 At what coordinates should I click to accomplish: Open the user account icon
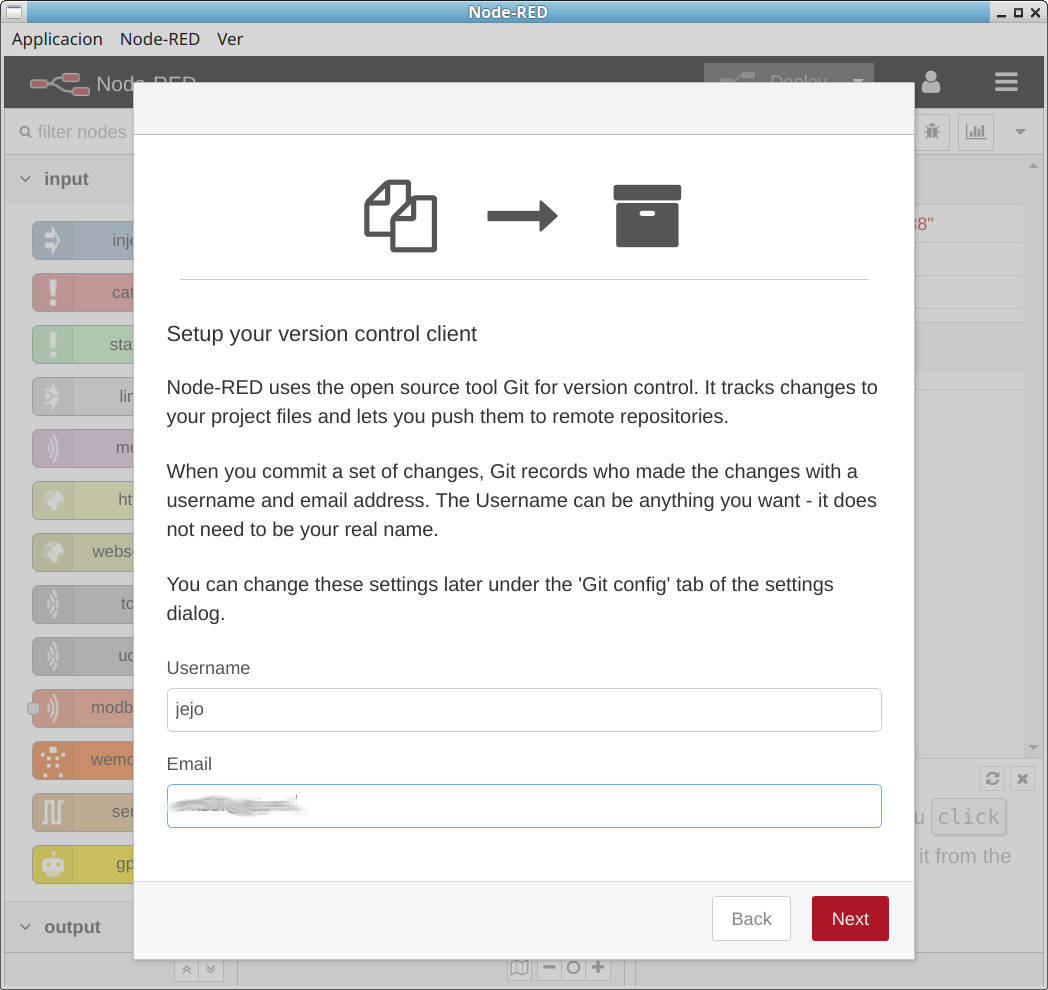click(x=931, y=82)
